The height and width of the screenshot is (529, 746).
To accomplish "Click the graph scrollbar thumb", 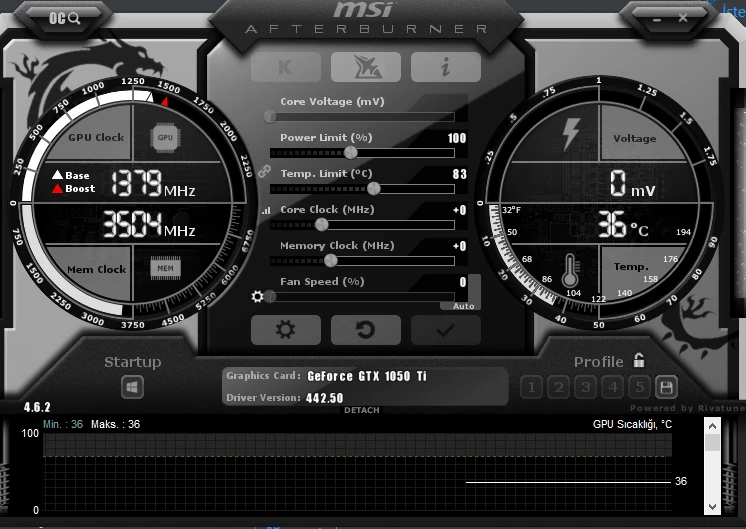I will (x=712, y=442).
